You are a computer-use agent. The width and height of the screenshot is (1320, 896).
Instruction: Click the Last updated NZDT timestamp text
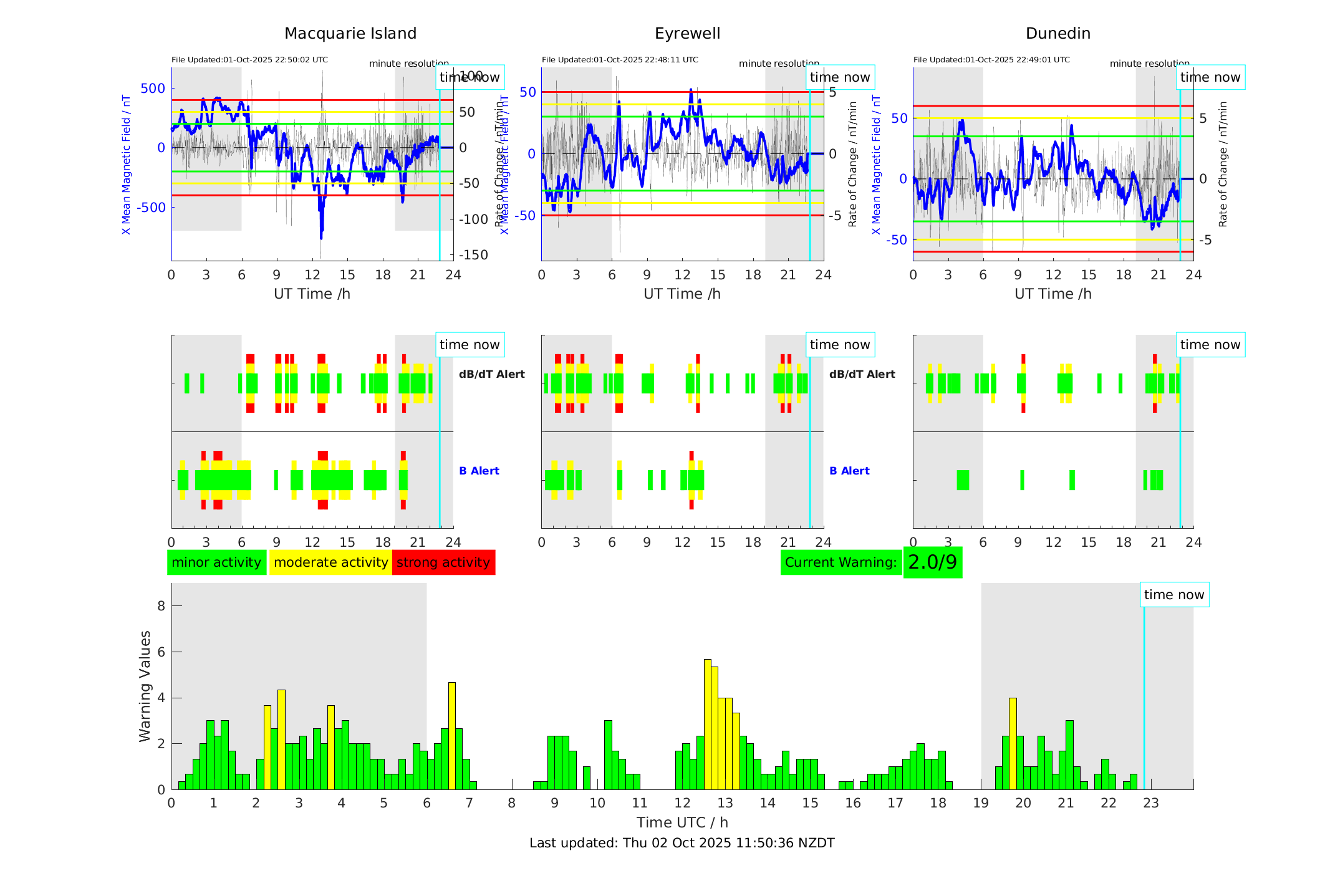pyautogui.click(x=682, y=843)
